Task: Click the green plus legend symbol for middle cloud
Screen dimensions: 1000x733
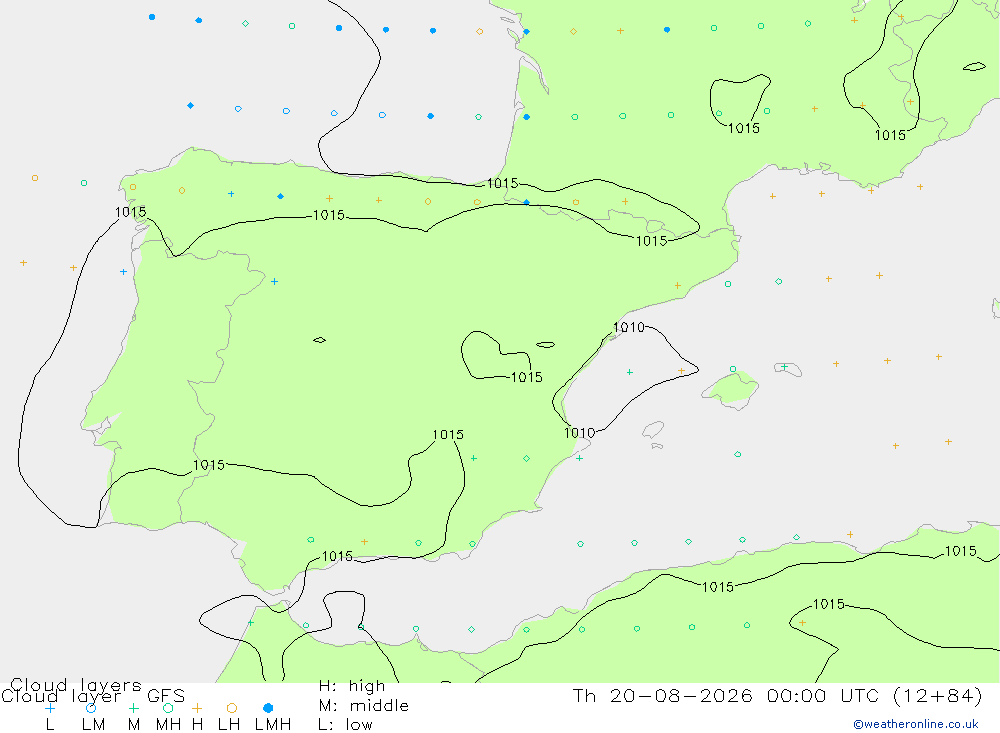Action: (133, 708)
